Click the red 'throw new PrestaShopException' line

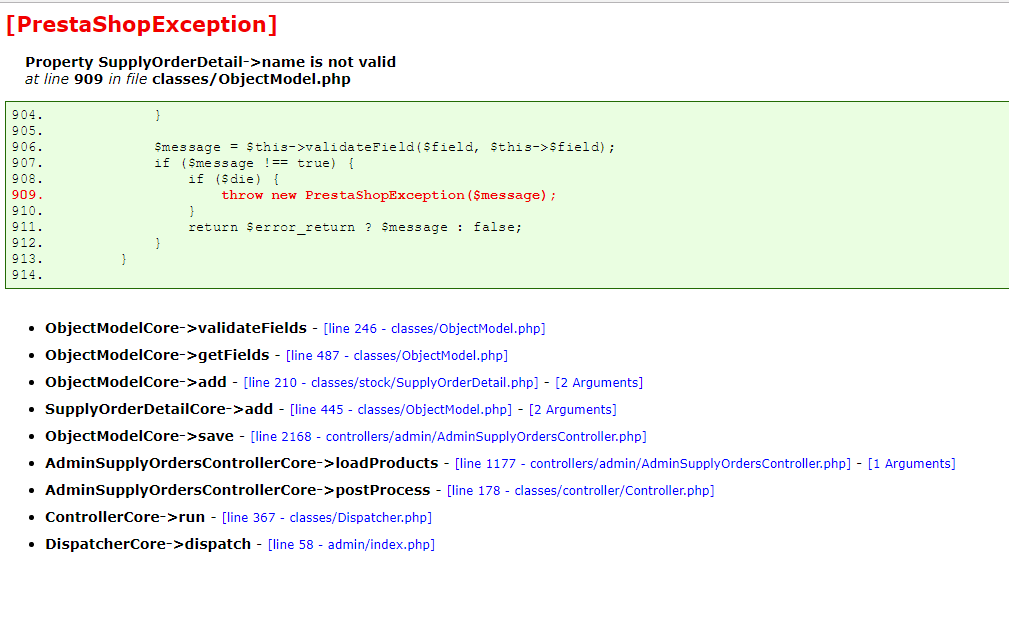(389, 195)
